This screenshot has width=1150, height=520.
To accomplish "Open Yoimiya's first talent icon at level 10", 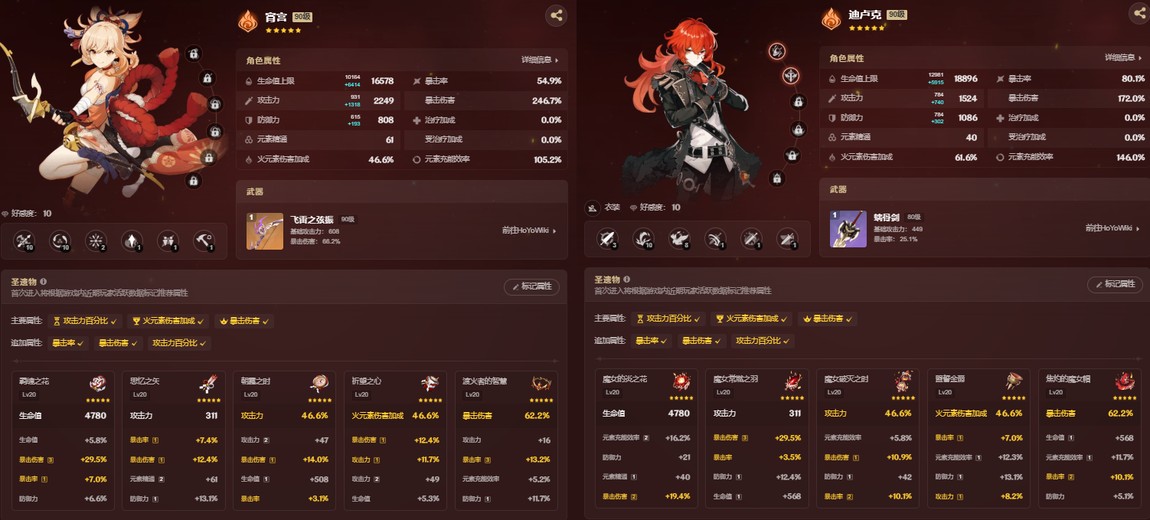I will (x=25, y=240).
